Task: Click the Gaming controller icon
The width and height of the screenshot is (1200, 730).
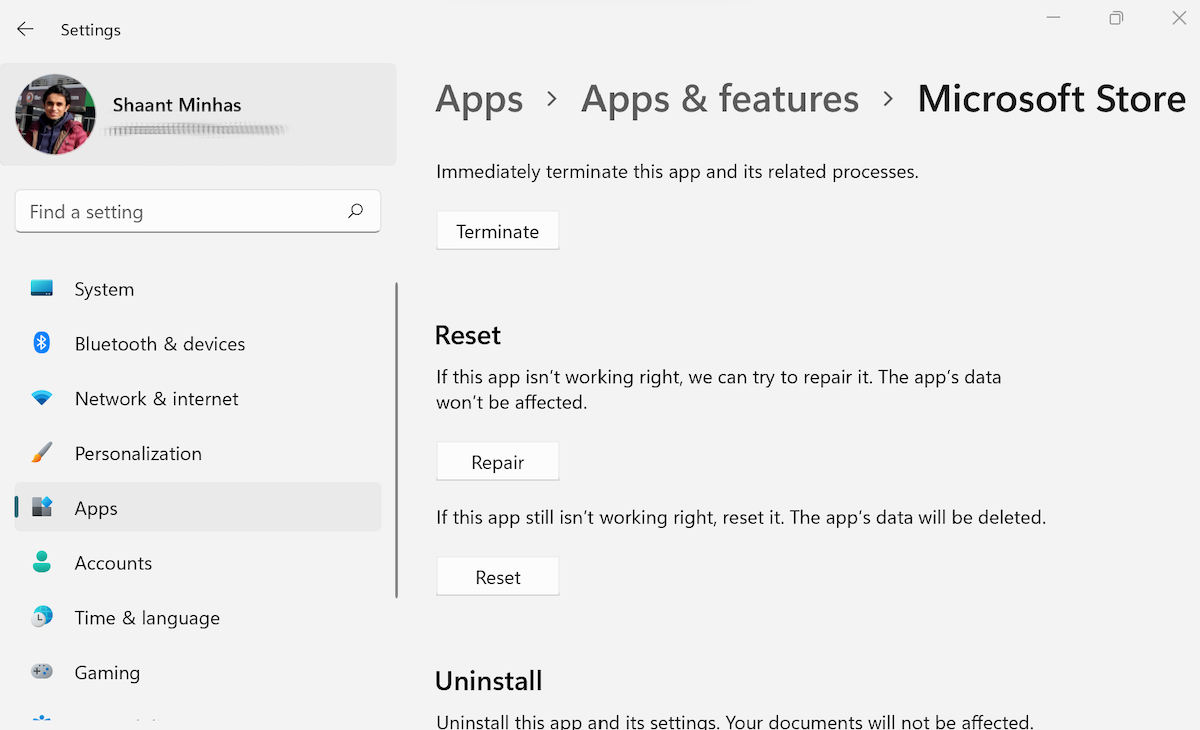Action: coord(41,672)
